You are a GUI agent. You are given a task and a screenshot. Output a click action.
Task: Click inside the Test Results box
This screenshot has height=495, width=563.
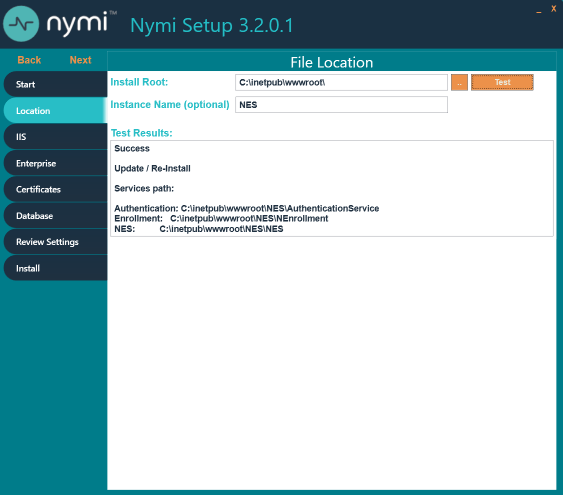[x=332, y=188]
